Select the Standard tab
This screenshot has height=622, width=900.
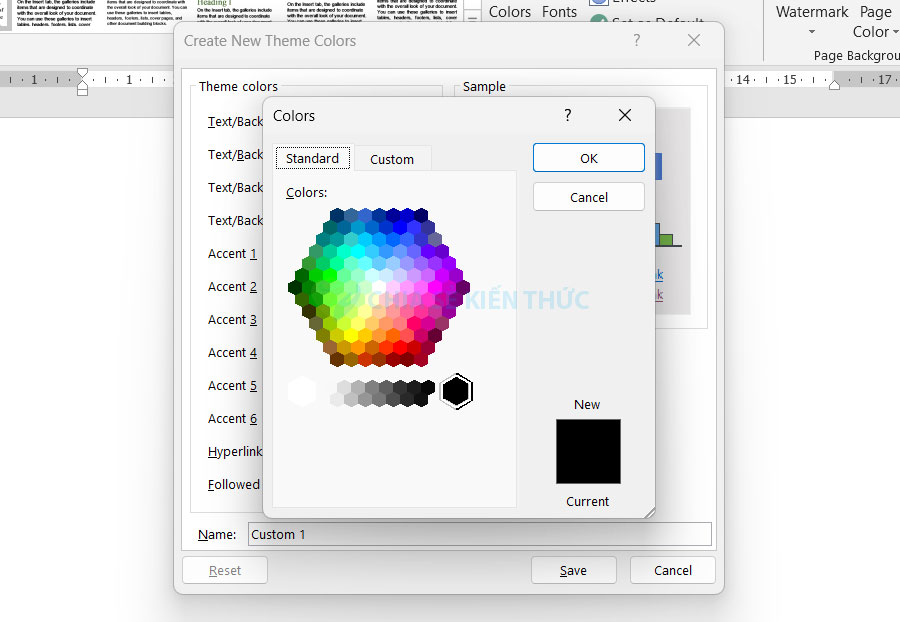312,159
